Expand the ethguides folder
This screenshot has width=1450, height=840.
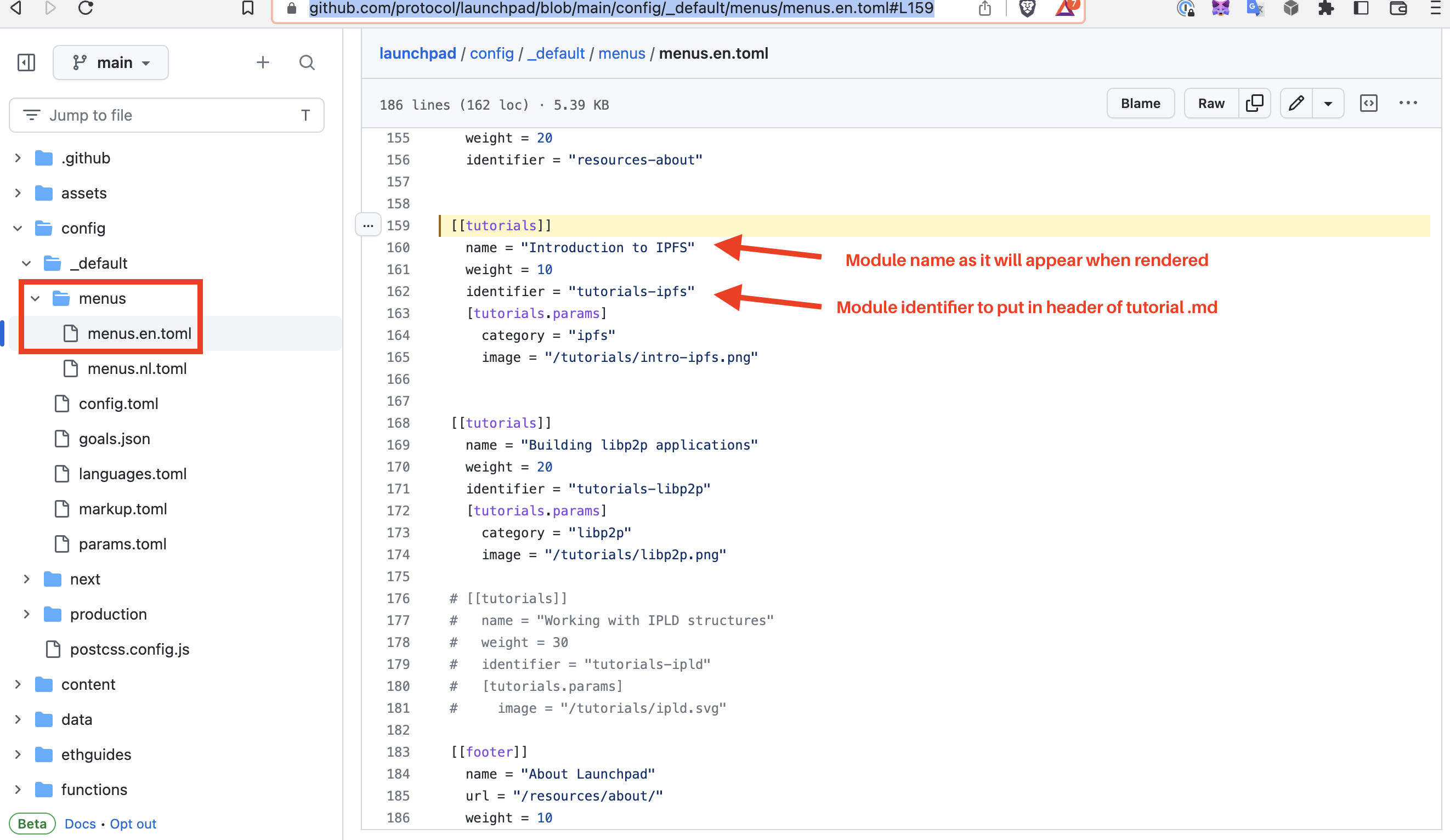point(18,755)
